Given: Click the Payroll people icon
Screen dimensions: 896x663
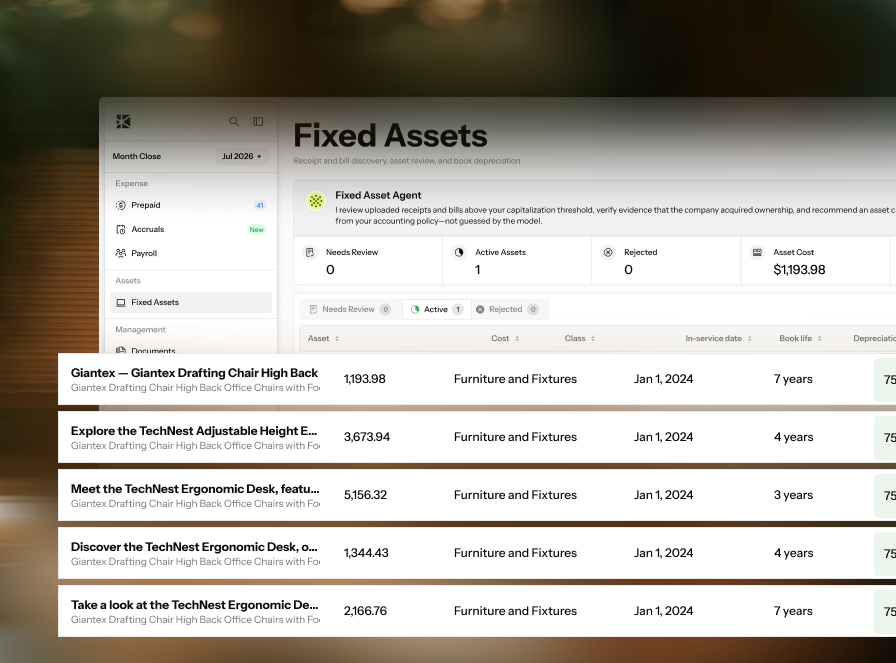Looking at the screenshot, I should [121, 253].
